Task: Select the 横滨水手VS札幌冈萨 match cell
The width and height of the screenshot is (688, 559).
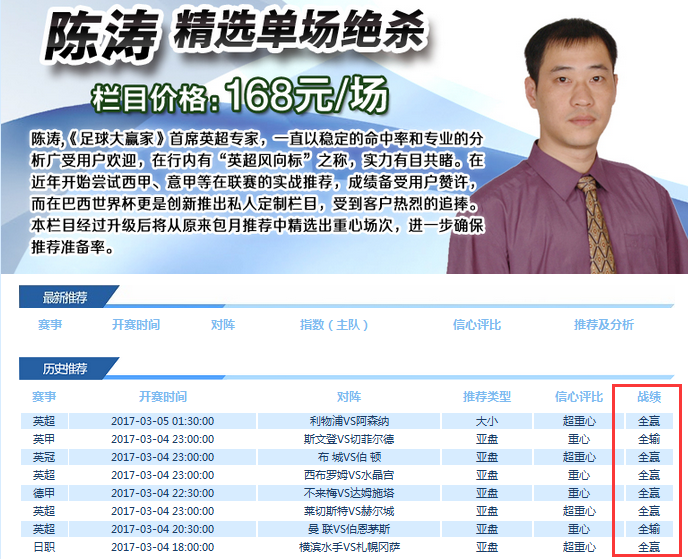Action: pos(349,547)
